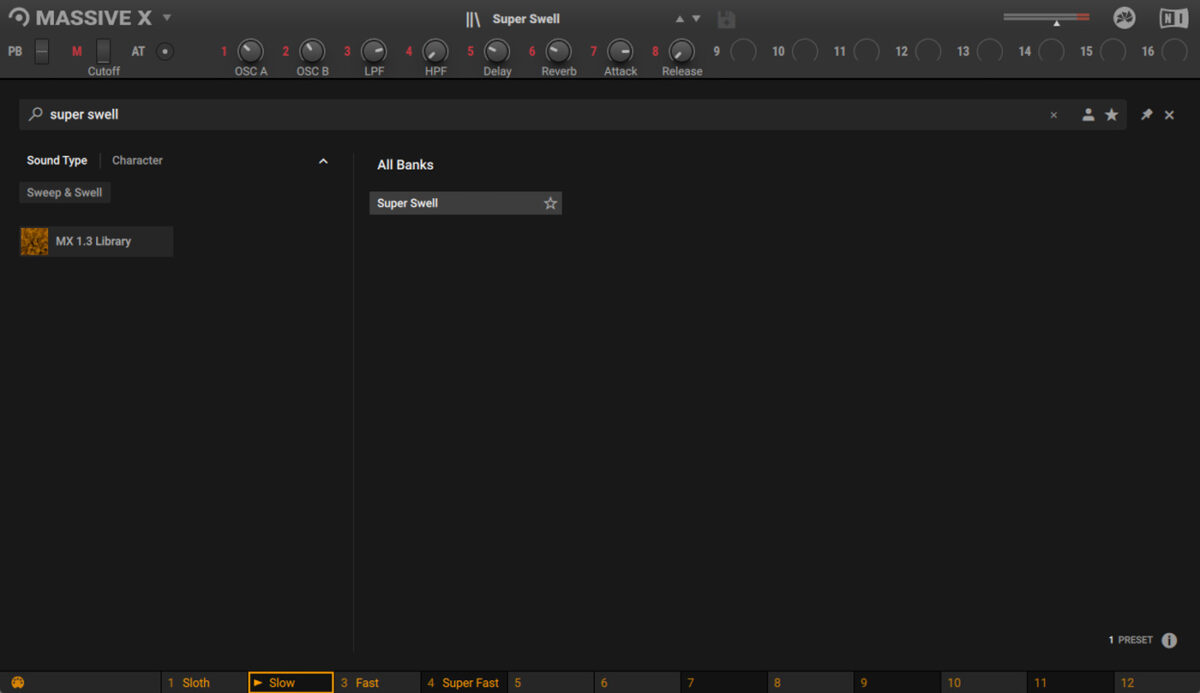Click the Reverb macro knob
Image resolution: width=1200 pixels, height=693 pixels.
pos(559,51)
